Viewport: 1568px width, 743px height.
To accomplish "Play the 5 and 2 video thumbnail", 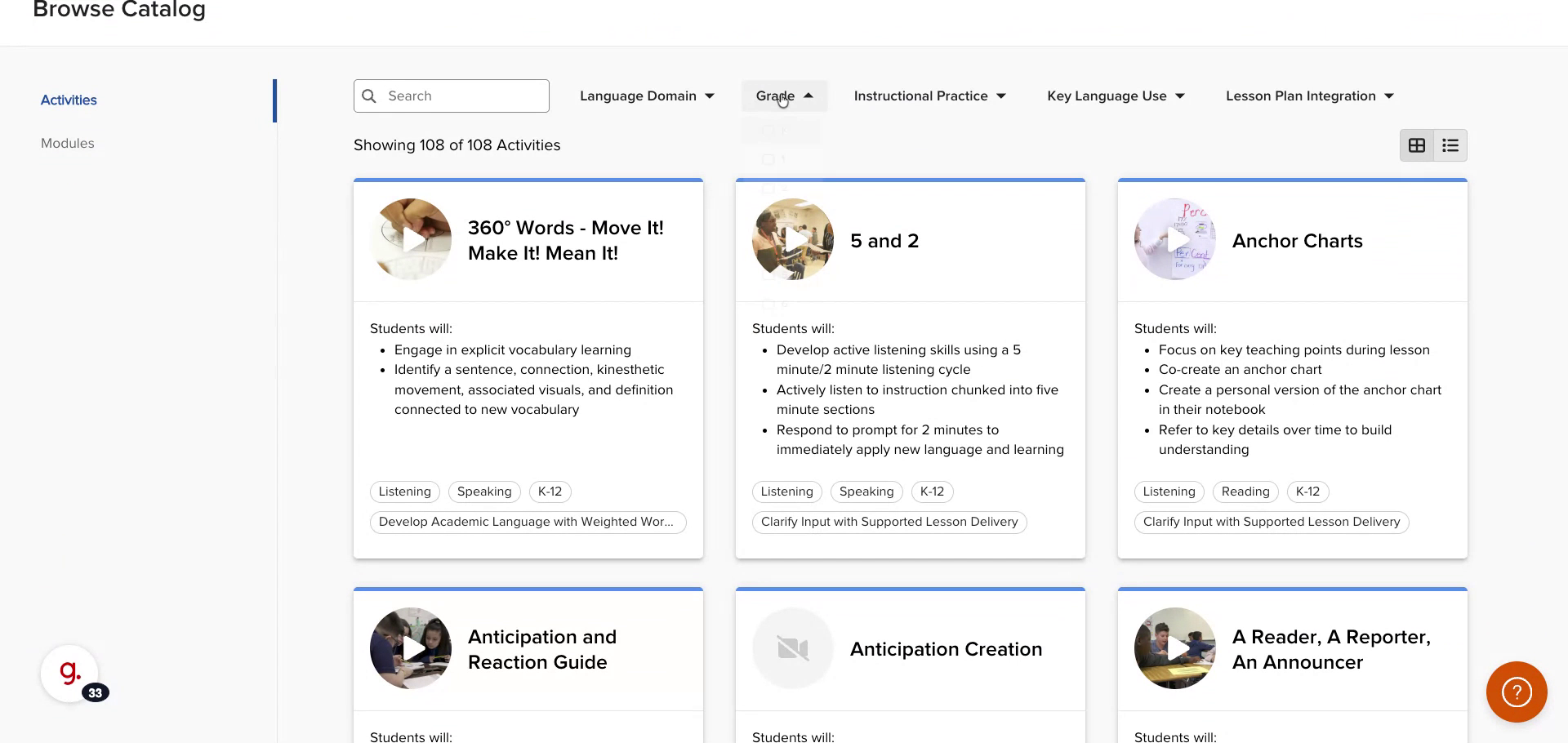I will point(793,239).
